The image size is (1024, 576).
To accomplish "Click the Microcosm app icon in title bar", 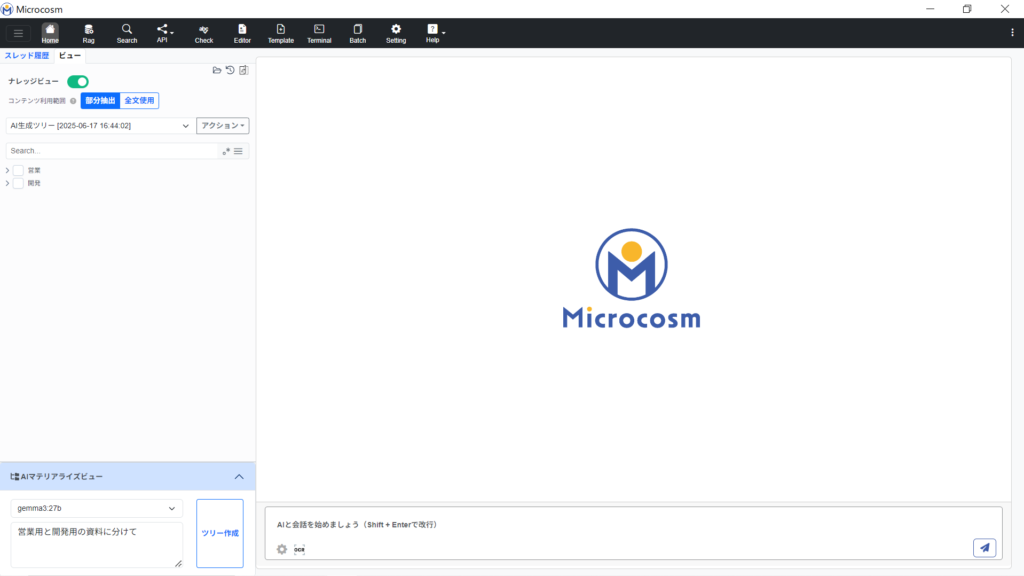I will click(7, 9).
